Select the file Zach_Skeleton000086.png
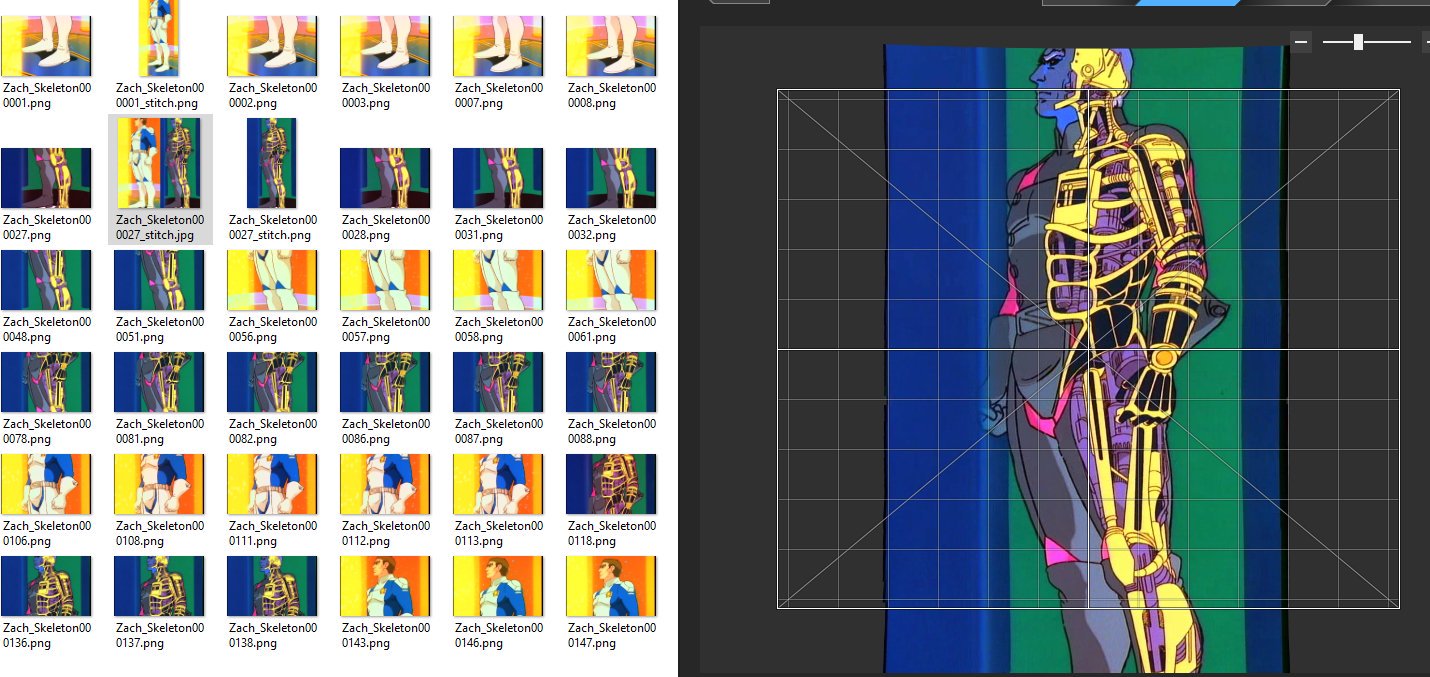This screenshot has width=1430, height=677. [386, 399]
